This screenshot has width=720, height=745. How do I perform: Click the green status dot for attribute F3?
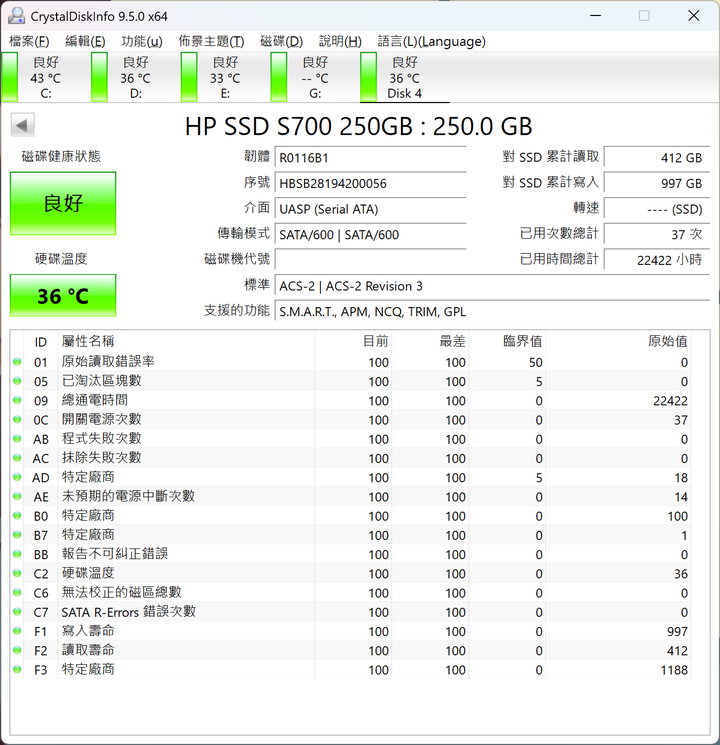click(17, 669)
